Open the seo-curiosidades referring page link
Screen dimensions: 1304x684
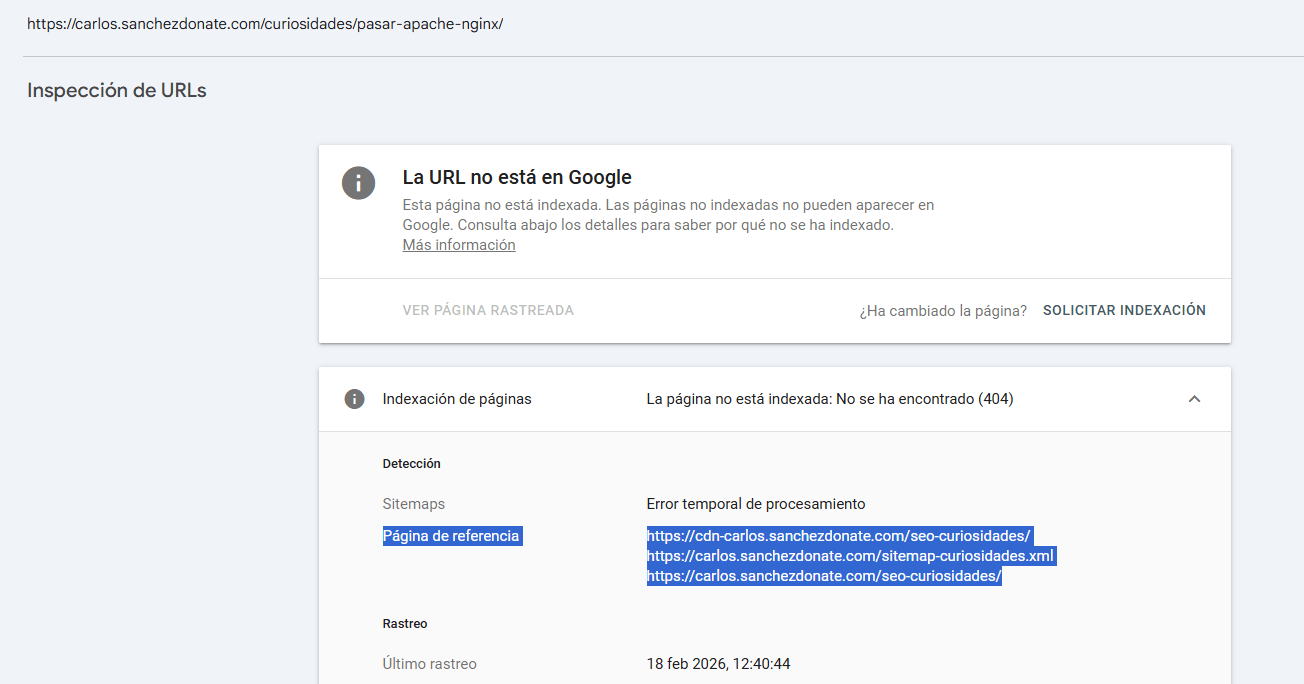[x=824, y=575]
